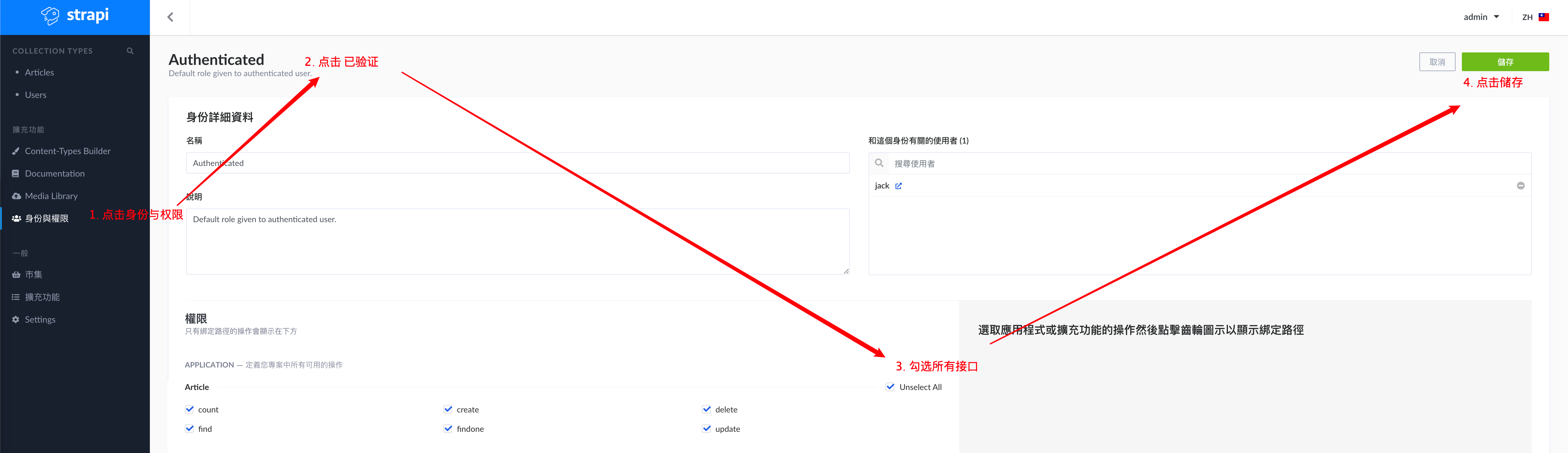Click the 取消 cancel button
The height and width of the screenshot is (453, 1568).
[1437, 62]
